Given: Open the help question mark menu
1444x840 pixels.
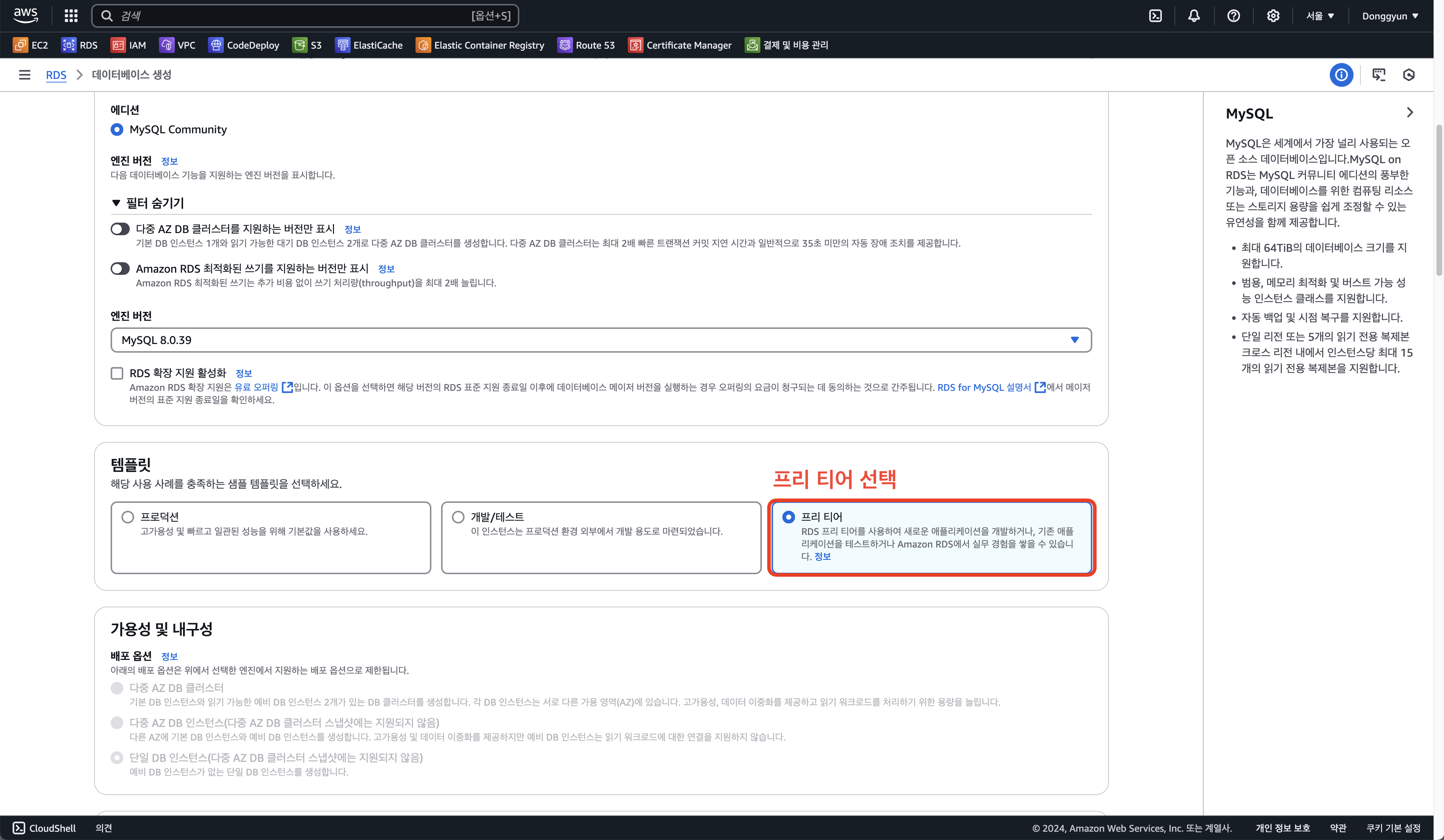Looking at the screenshot, I should tap(1234, 15).
